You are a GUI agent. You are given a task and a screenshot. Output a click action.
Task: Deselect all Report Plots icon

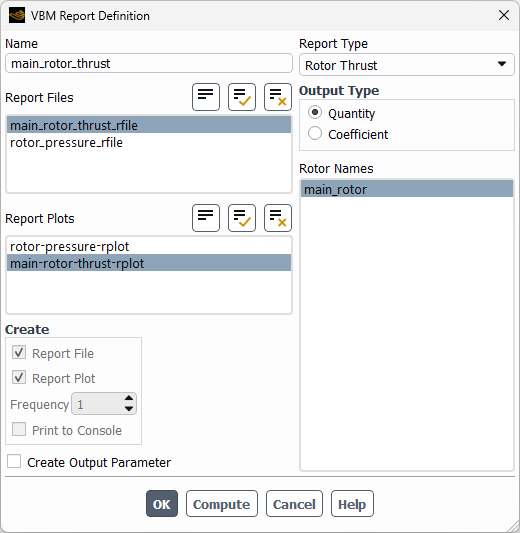pos(278,218)
